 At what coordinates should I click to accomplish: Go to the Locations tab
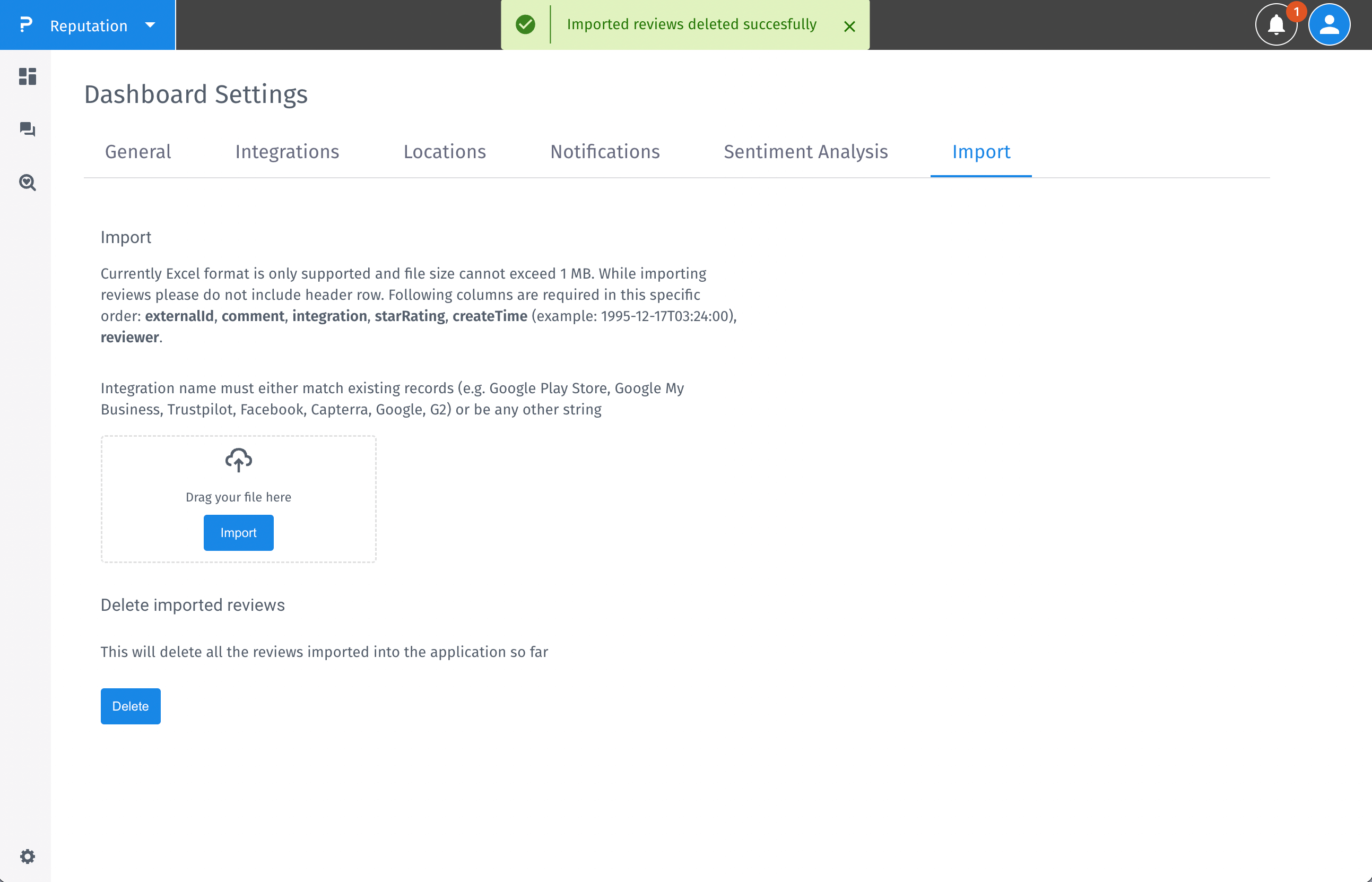click(445, 152)
